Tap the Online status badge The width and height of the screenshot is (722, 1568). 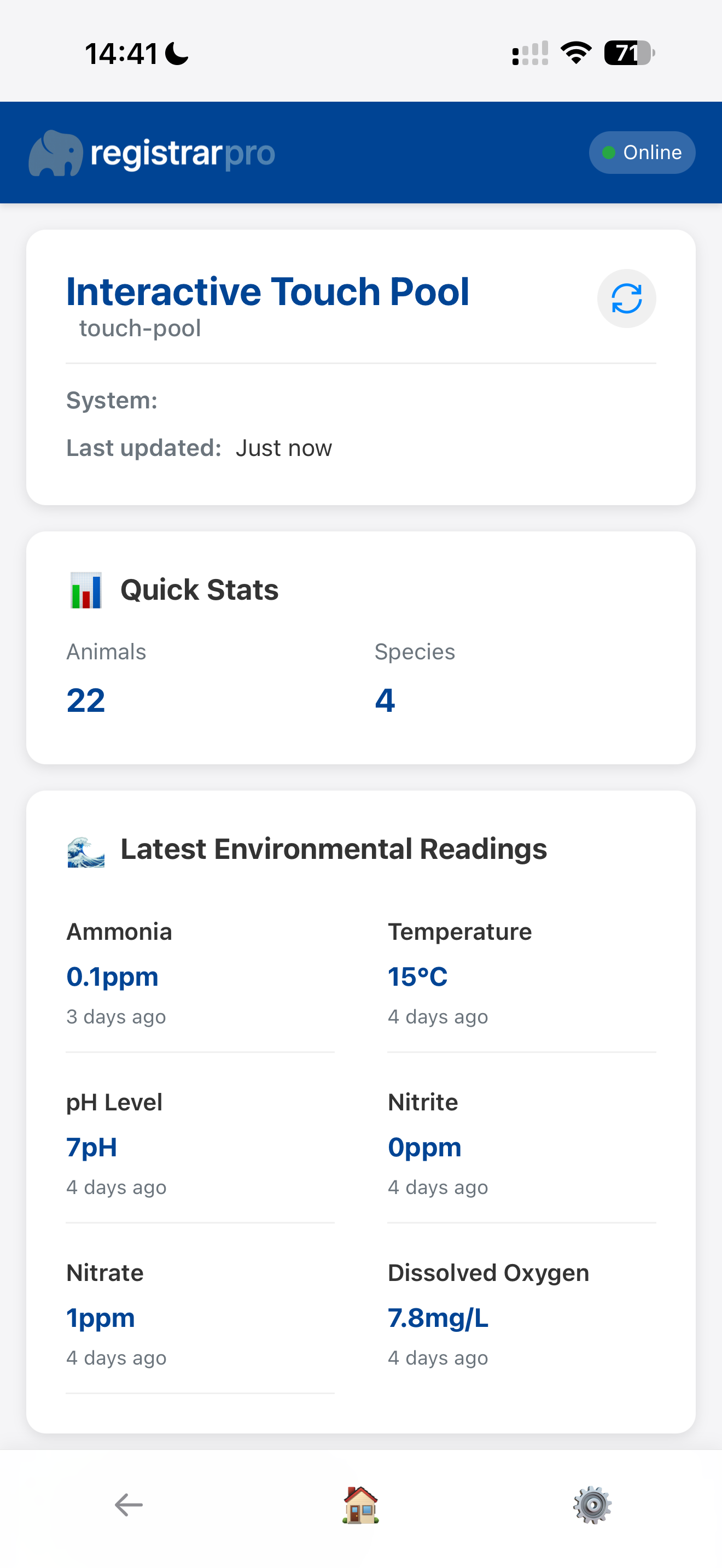pos(642,152)
